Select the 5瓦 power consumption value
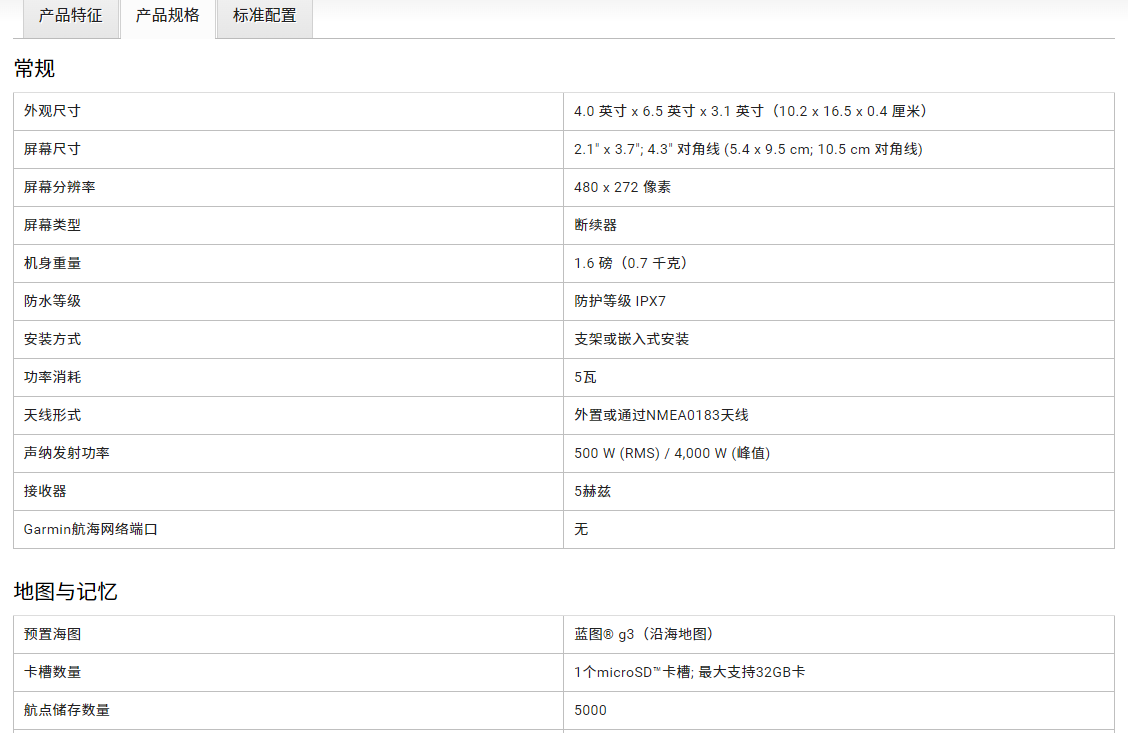 (x=585, y=377)
